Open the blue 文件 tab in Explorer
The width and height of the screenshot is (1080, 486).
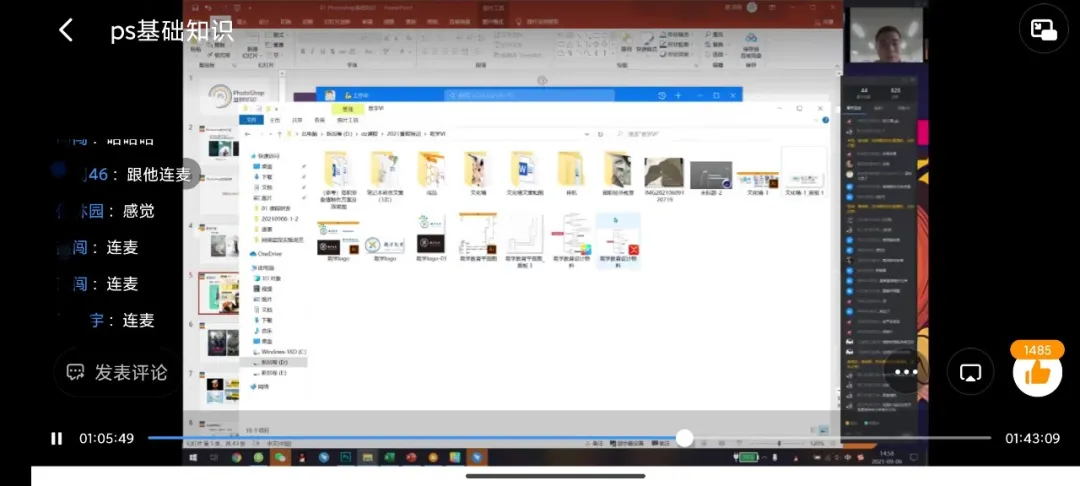(251, 119)
